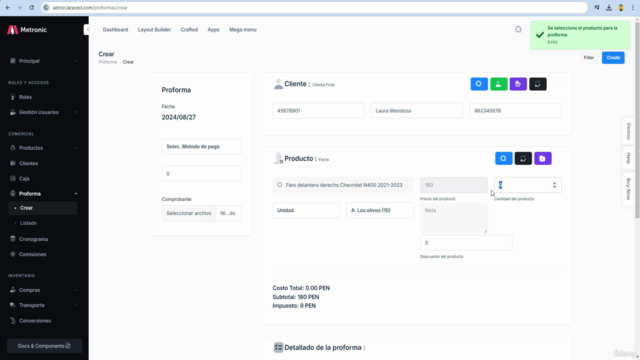The height and width of the screenshot is (360, 640).
Task: Click the Caja sidebar icon
Action: [x=13, y=178]
